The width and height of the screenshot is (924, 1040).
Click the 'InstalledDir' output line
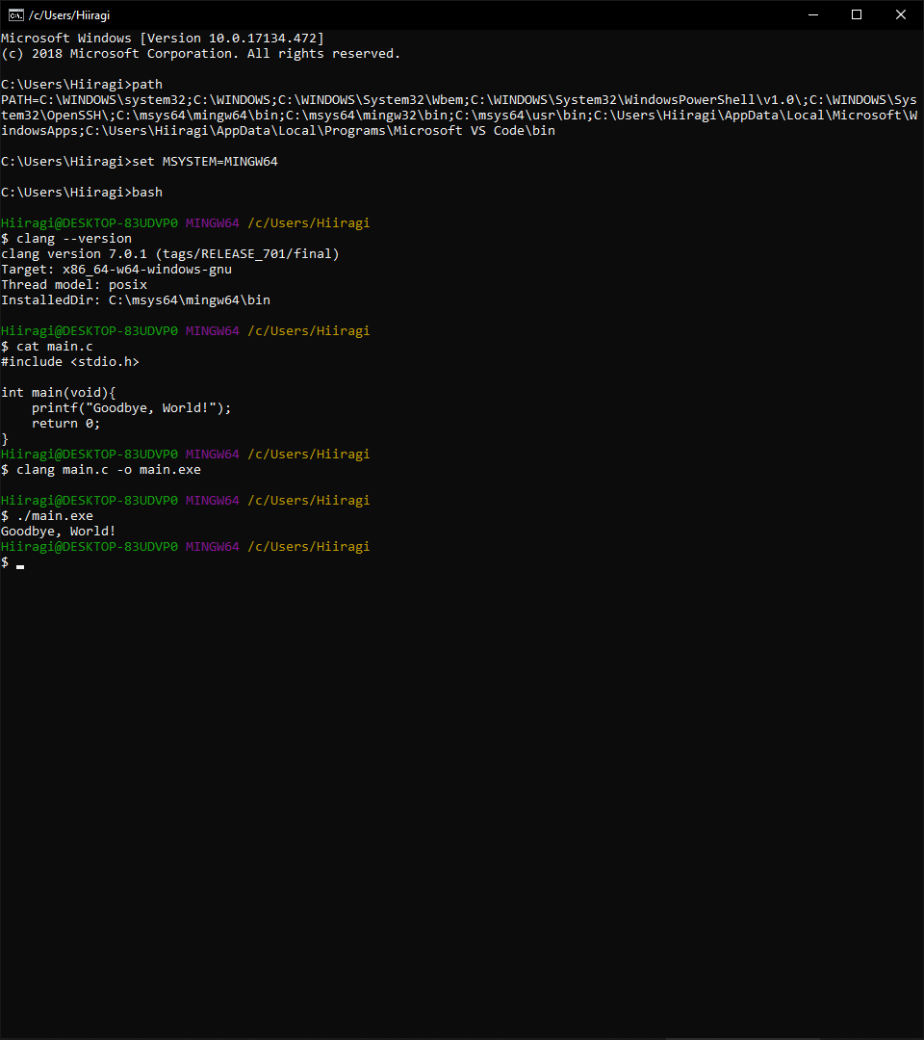pyautogui.click(x=135, y=300)
